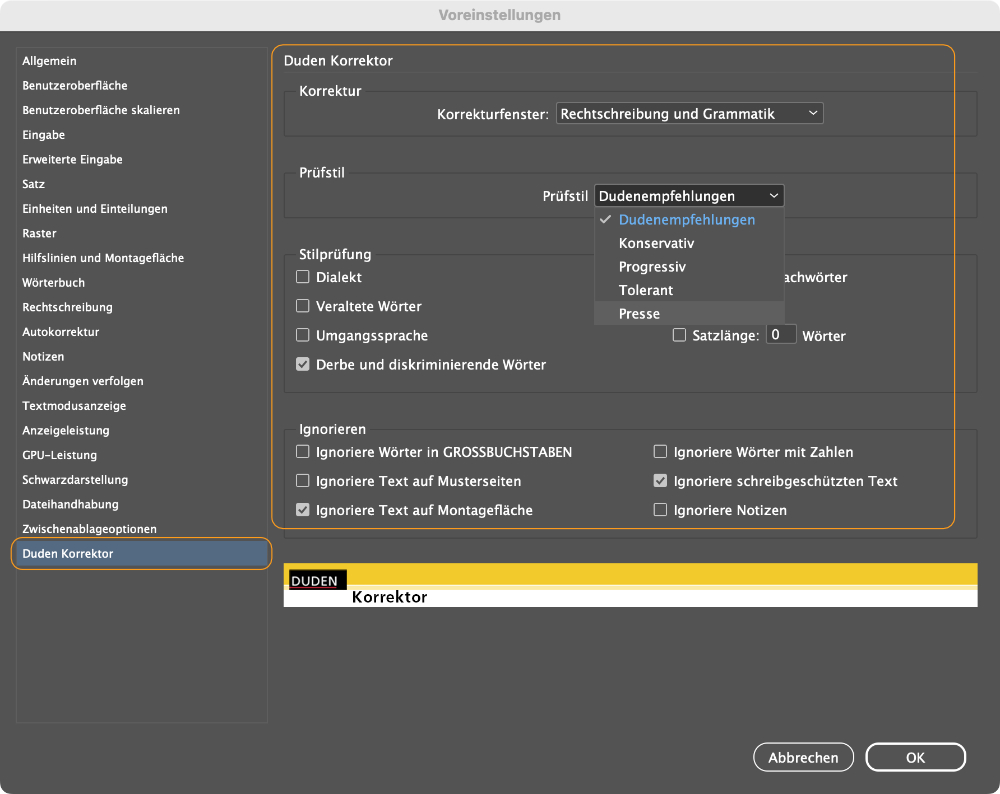The width and height of the screenshot is (1000, 794).
Task: Open Notizen preferences
Action: [x=43, y=357]
